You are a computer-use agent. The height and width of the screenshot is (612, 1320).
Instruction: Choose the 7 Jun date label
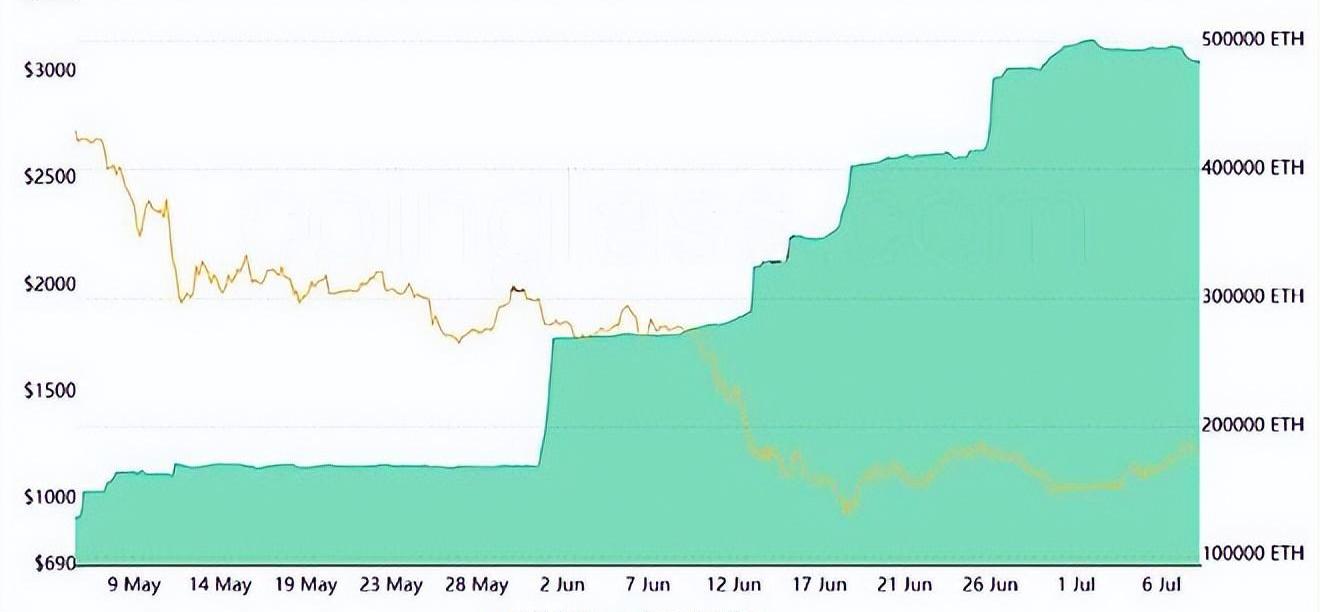[x=647, y=585]
